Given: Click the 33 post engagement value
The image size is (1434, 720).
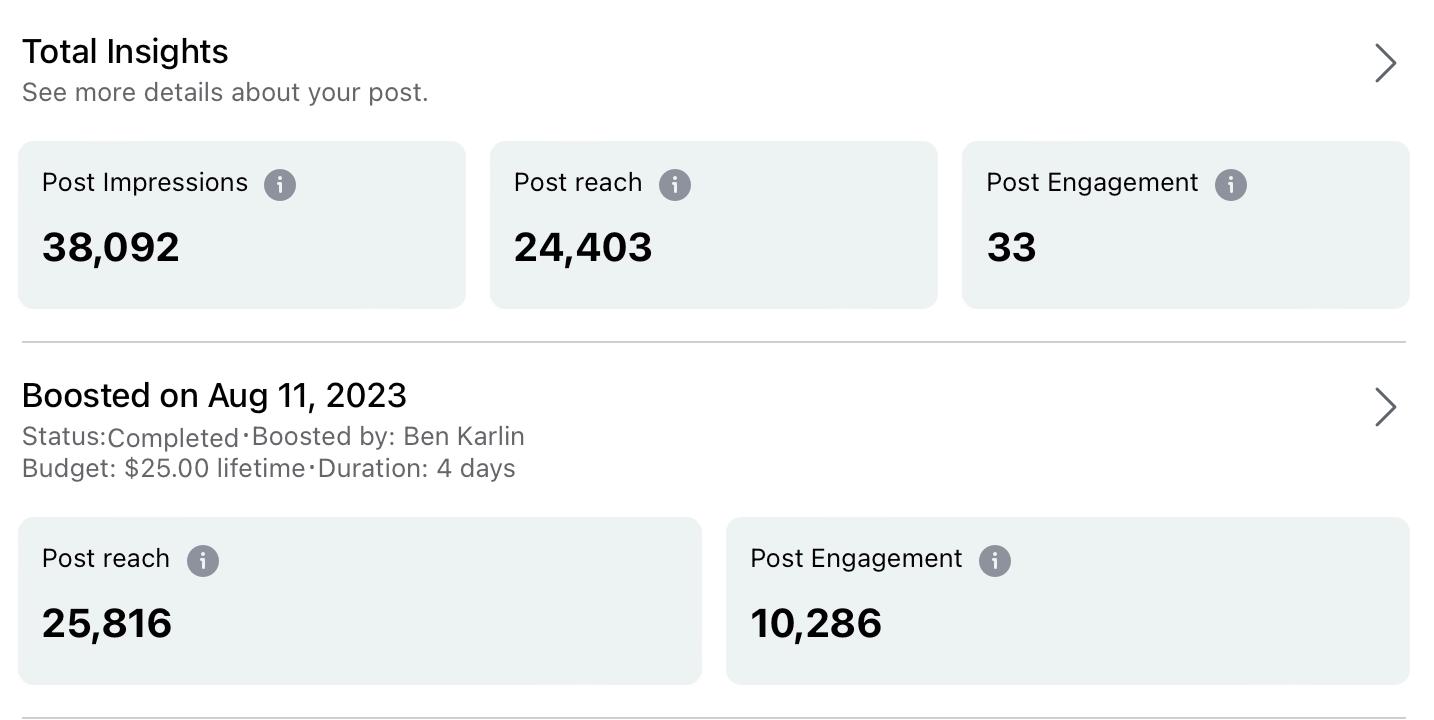Looking at the screenshot, I should [x=1011, y=248].
